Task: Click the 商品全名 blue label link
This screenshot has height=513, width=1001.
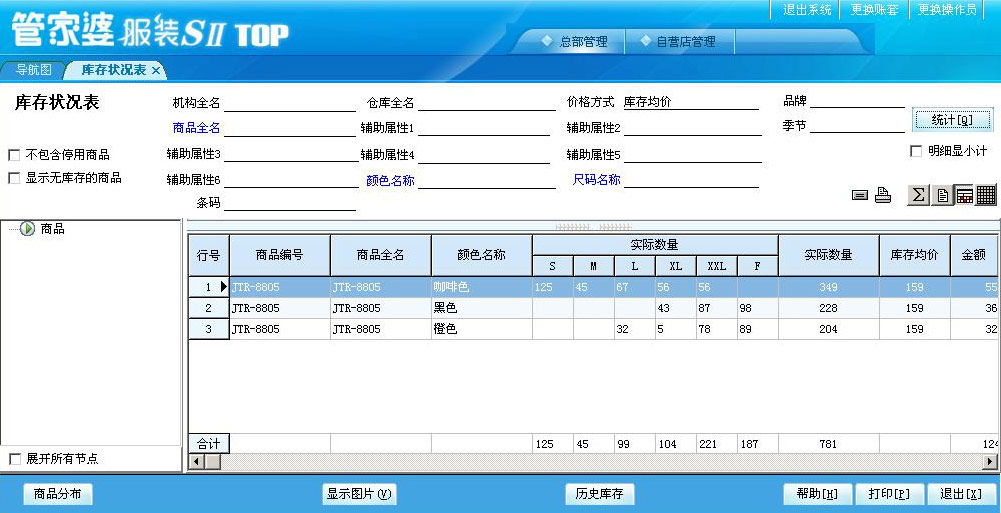Action: pyautogui.click(x=196, y=128)
